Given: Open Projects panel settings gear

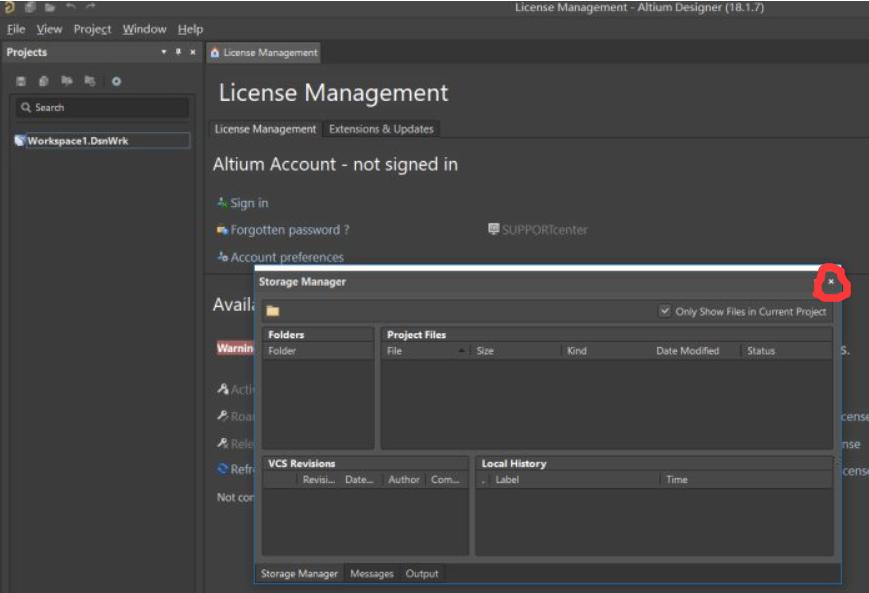Looking at the screenshot, I should [x=116, y=81].
